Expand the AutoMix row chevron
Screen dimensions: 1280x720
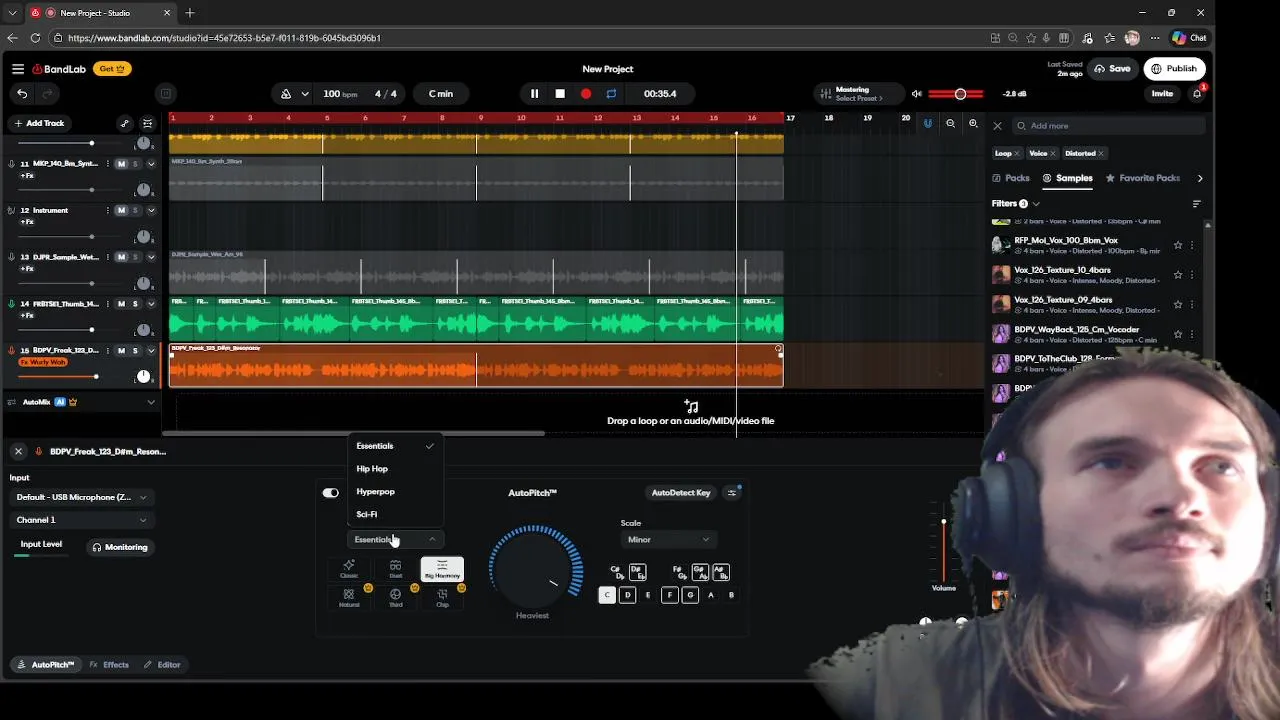151,402
